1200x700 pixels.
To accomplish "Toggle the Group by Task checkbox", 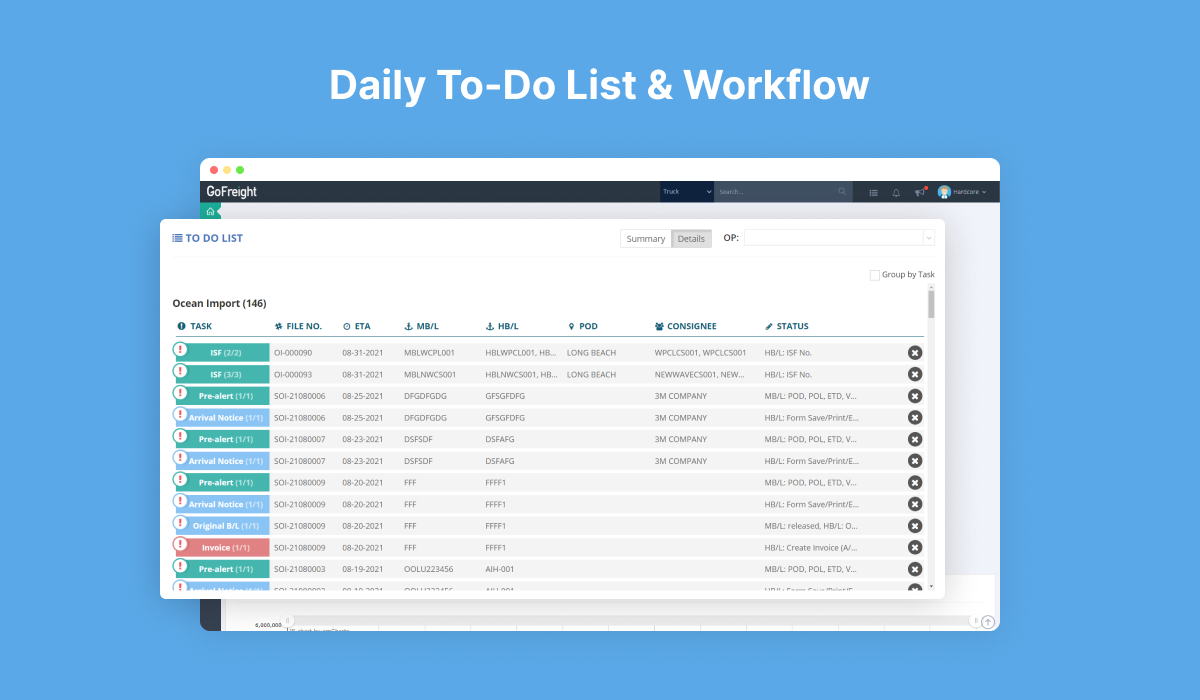I will (875, 275).
